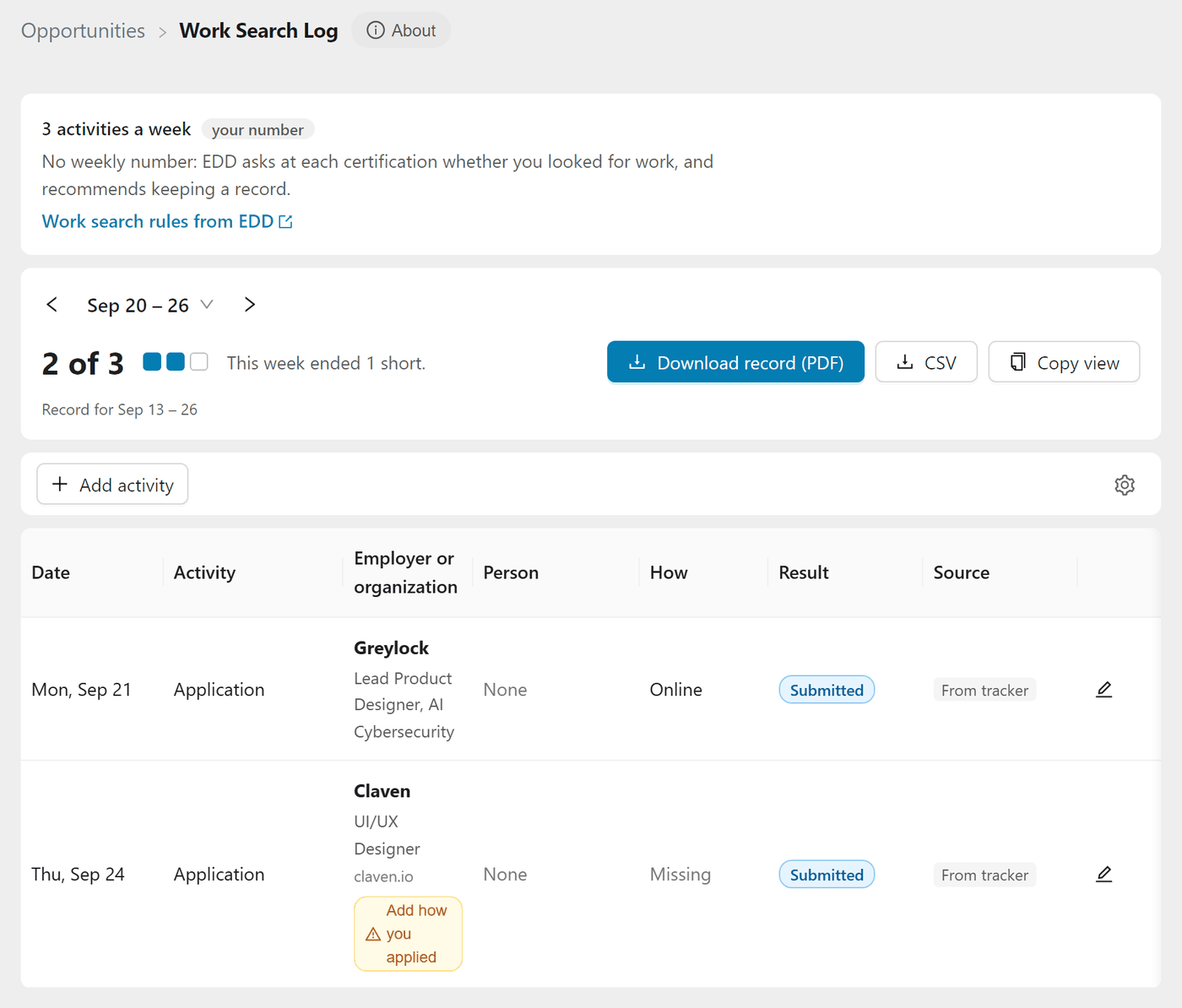Click the Submitted badge in Claven row
The image size is (1182, 1008).
click(x=827, y=875)
